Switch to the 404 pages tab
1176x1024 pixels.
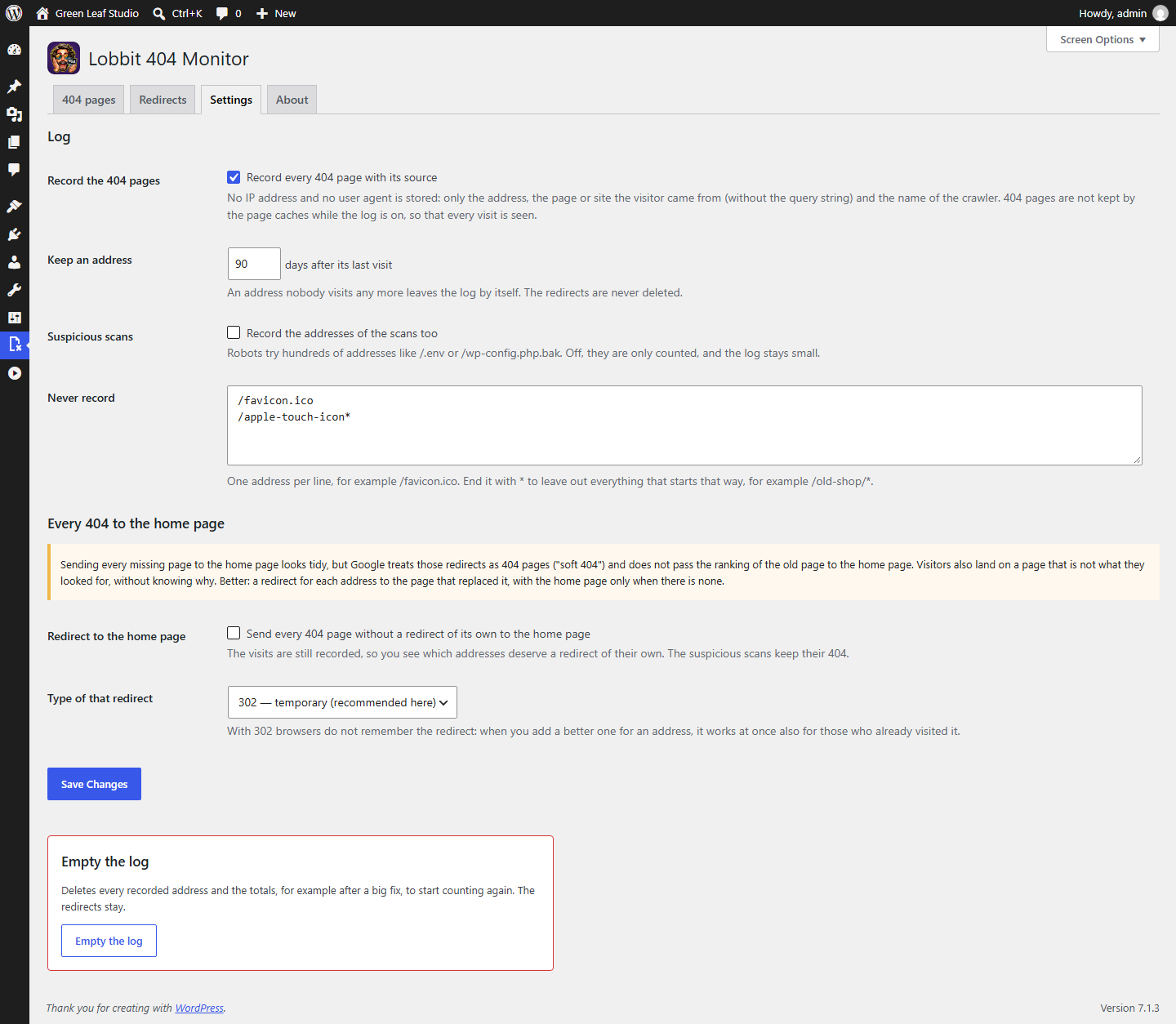coord(89,100)
